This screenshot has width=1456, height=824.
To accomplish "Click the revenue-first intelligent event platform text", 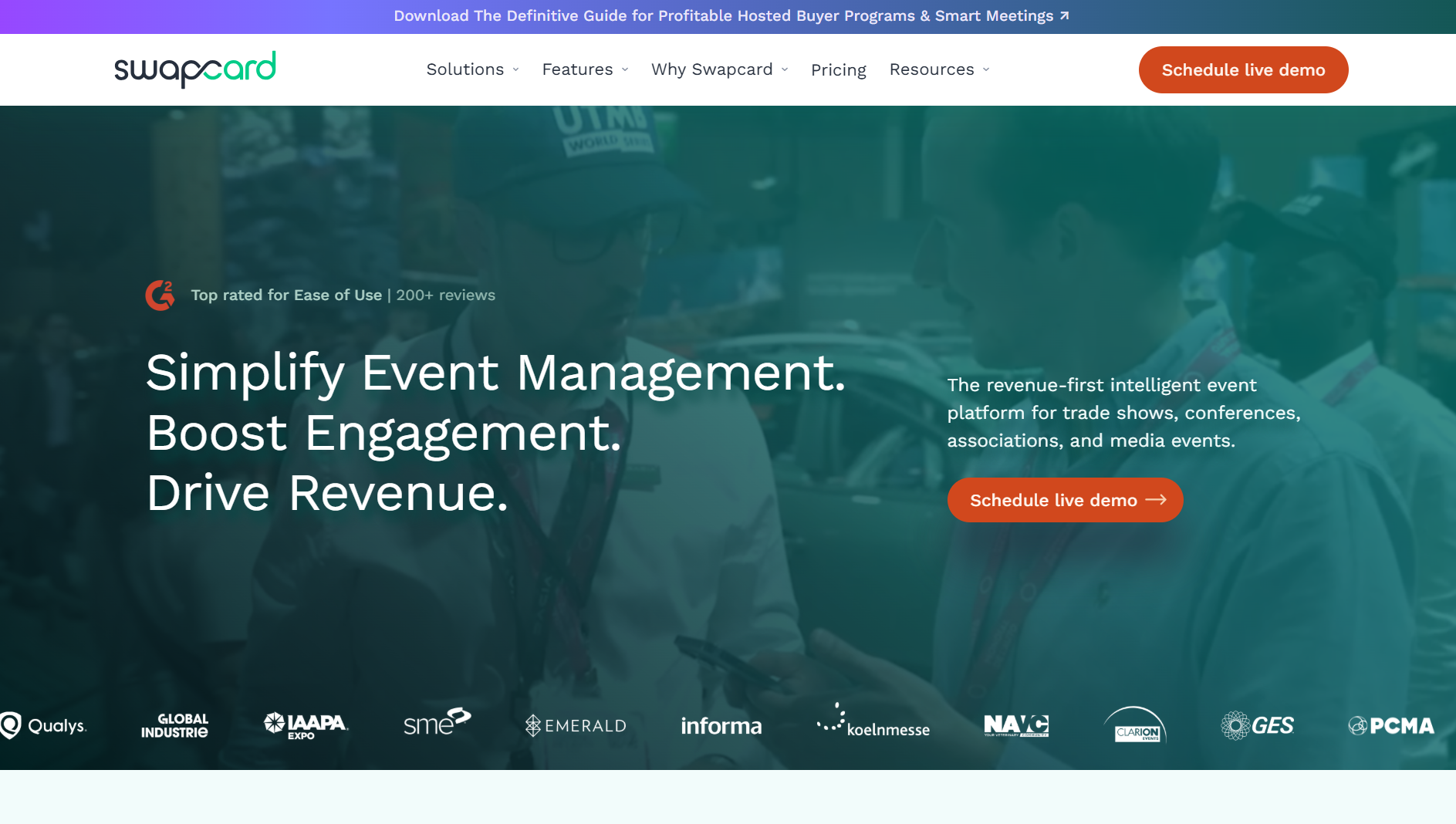I will pyautogui.click(x=1124, y=413).
